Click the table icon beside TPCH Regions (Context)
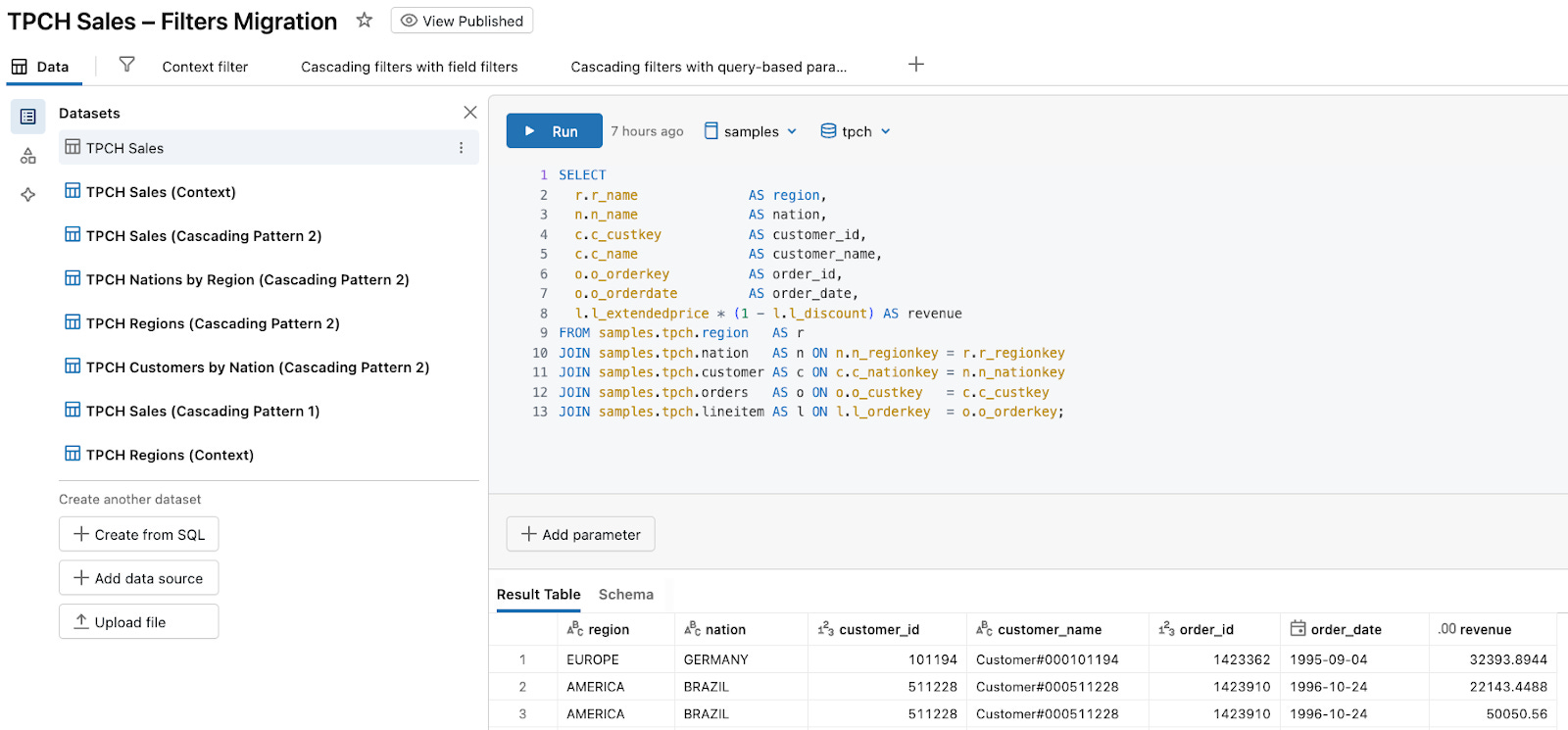 [73, 454]
